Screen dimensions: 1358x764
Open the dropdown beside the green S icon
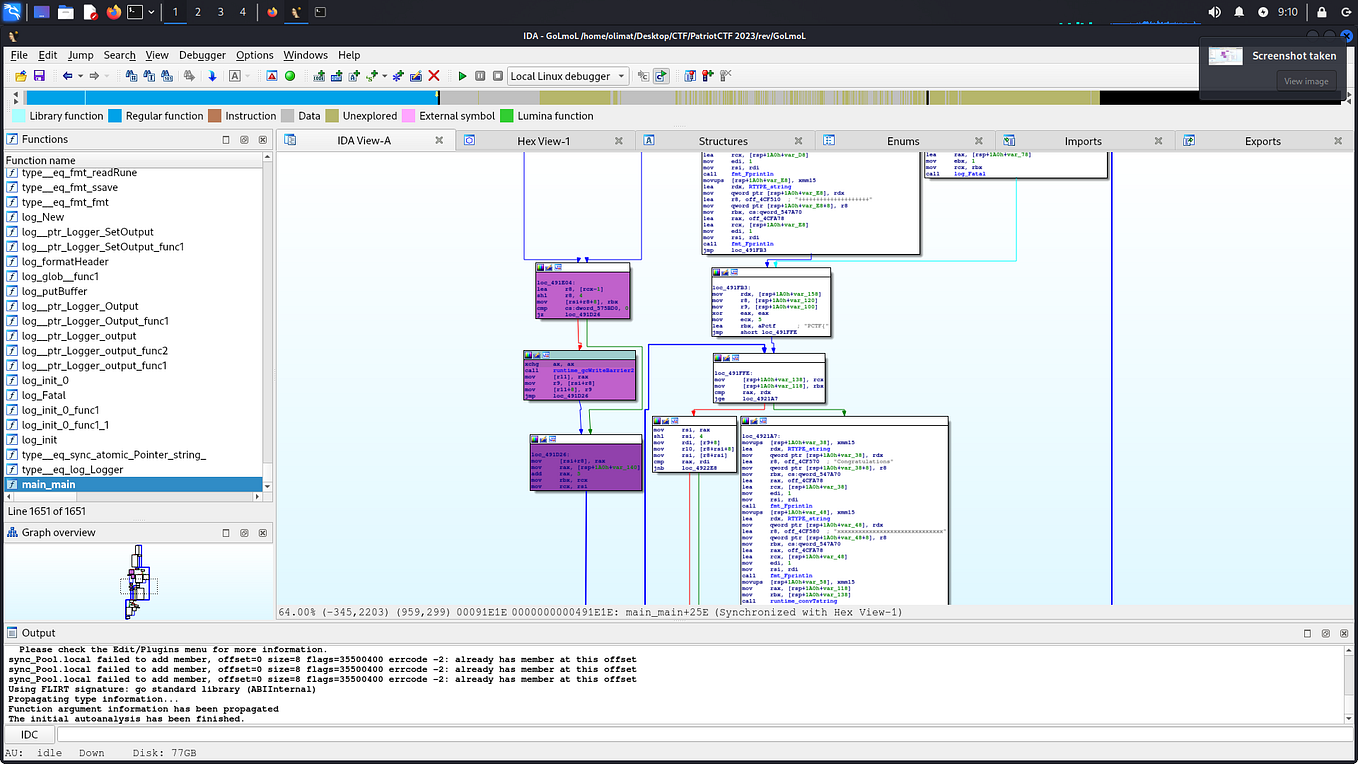tap(385, 76)
